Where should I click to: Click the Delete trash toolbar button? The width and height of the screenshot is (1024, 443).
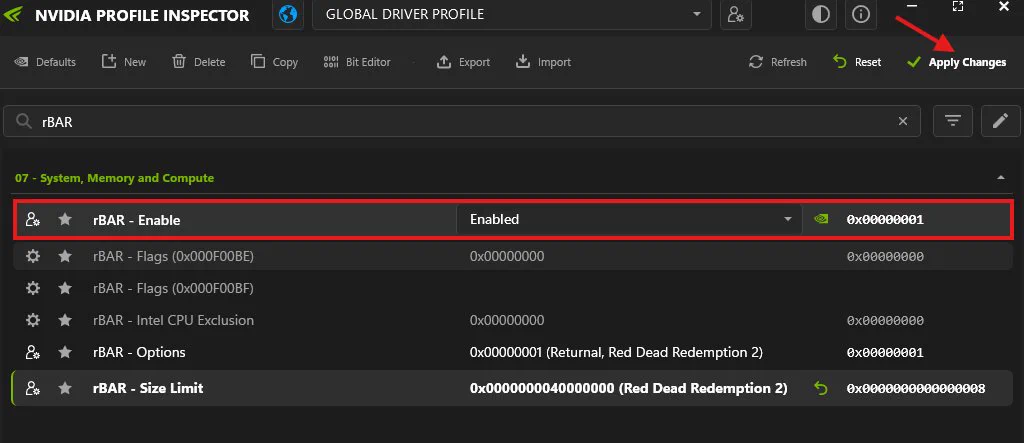click(x=199, y=62)
